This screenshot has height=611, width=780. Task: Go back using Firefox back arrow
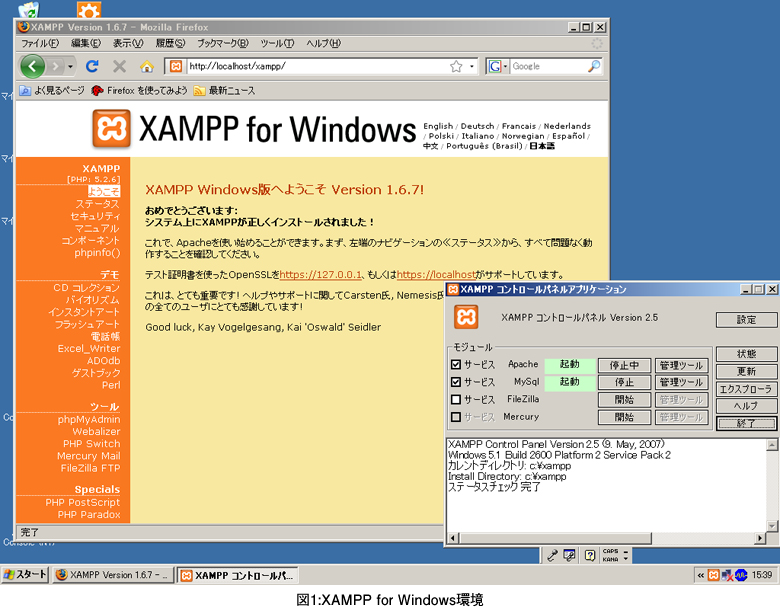click(x=32, y=66)
